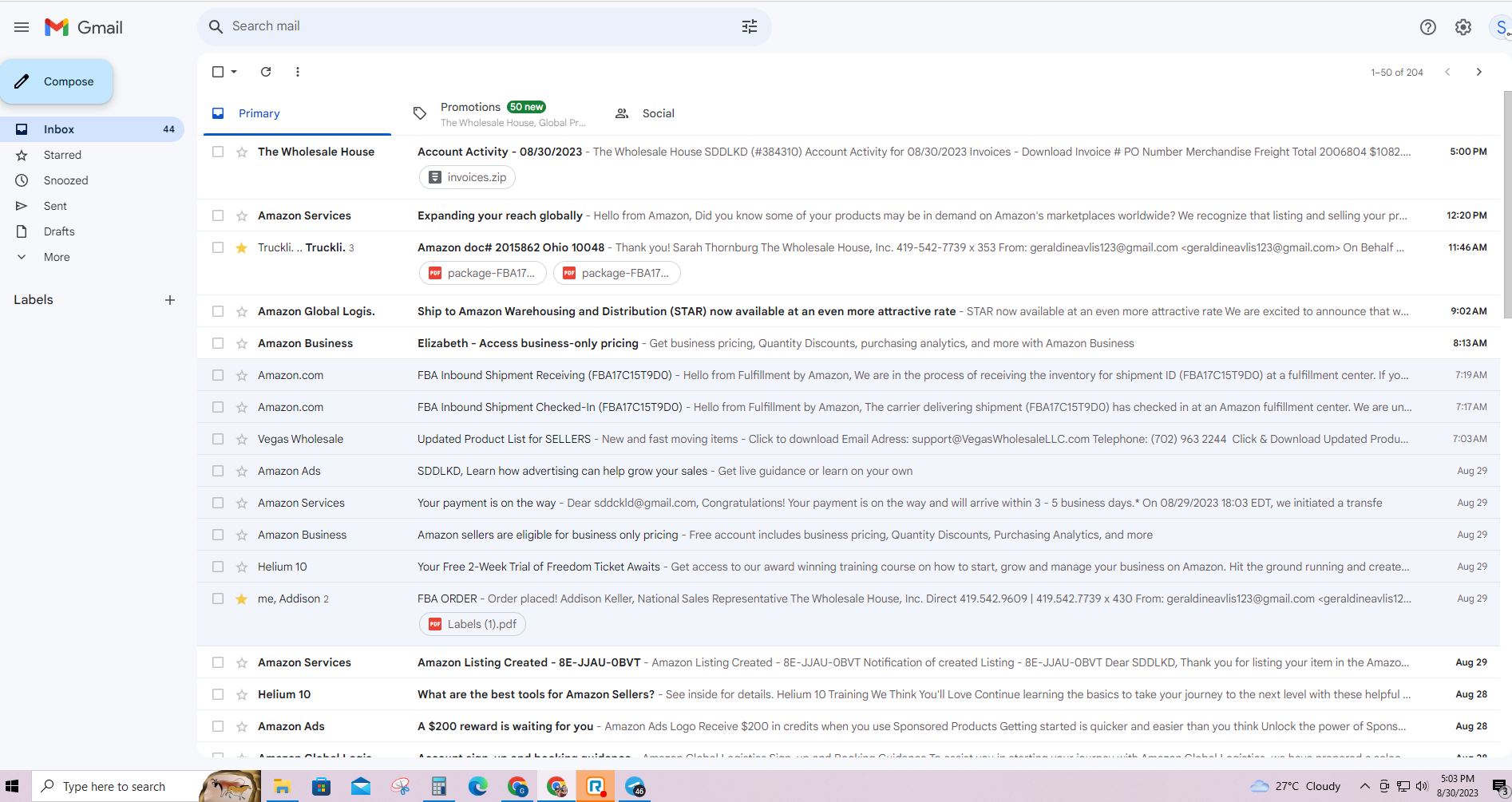This screenshot has width=1512, height=802.
Task: Tick checkbox for Expanding your reach globally email
Action: (x=218, y=215)
